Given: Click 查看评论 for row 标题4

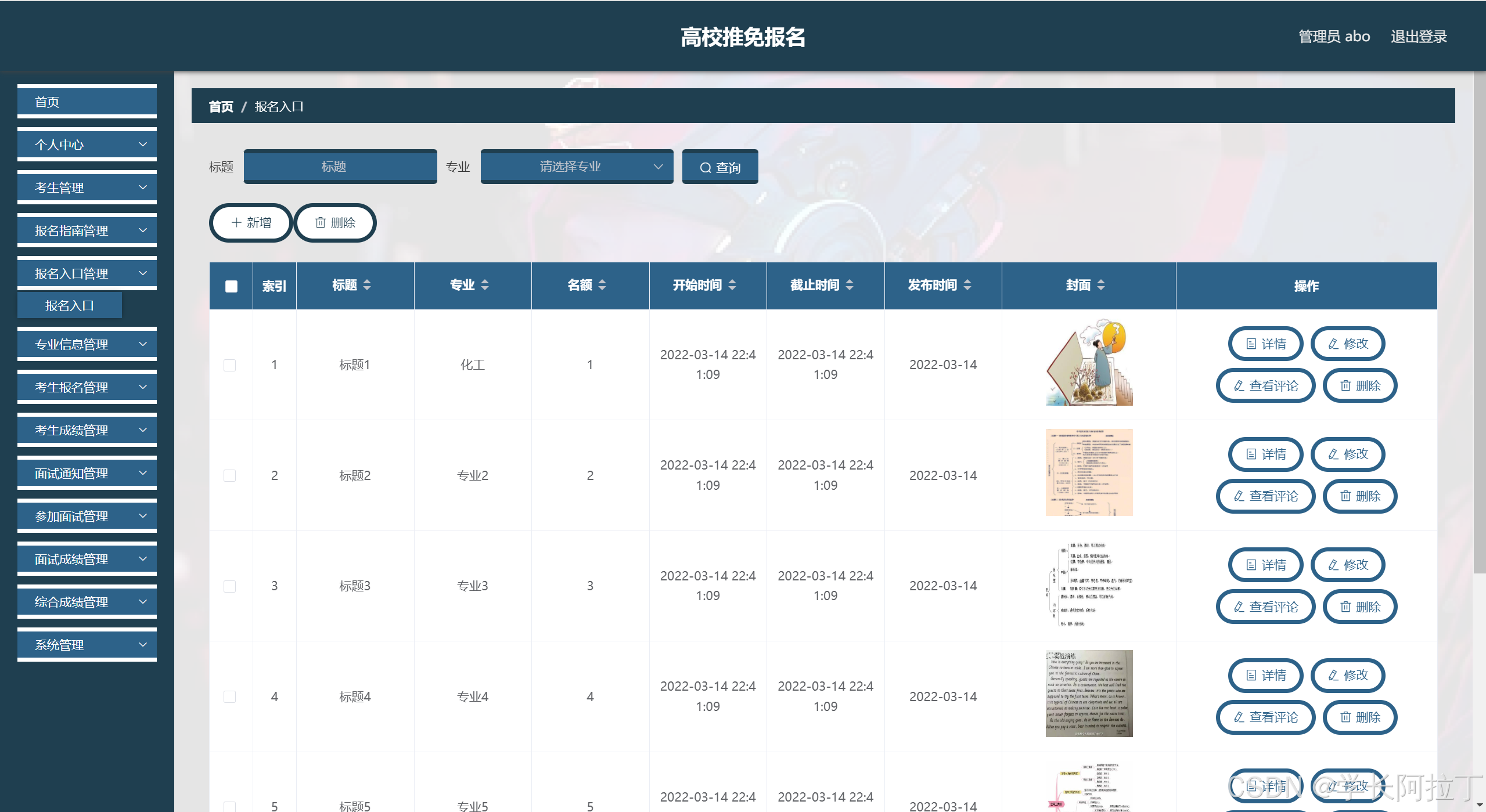Looking at the screenshot, I should [1265, 717].
